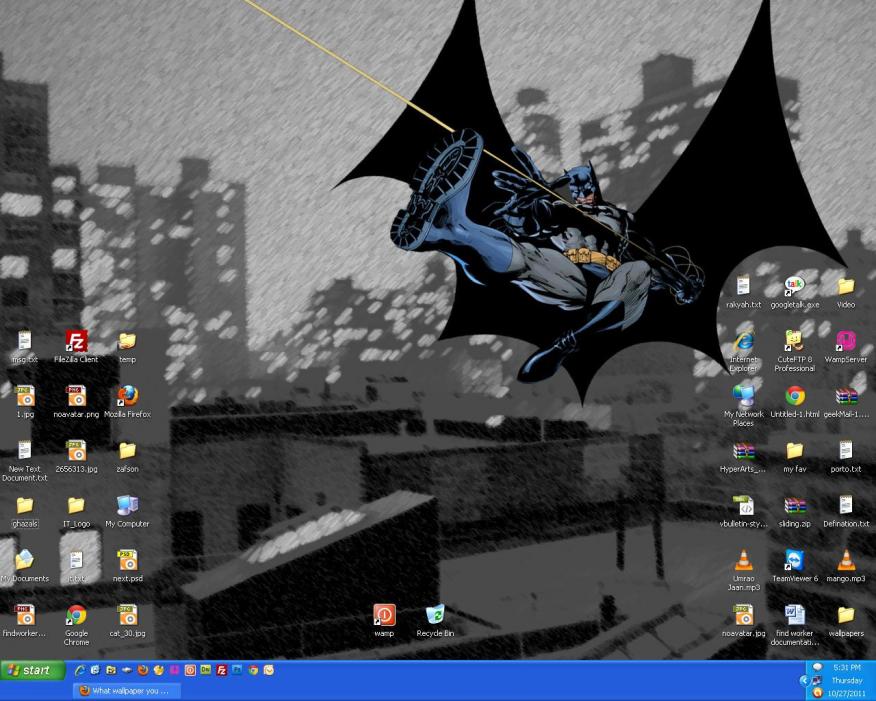876x701 pixels.
Task: Switch to "What wallpaper you..." Firefox taskbar window
Action: (x=127, y=690)
